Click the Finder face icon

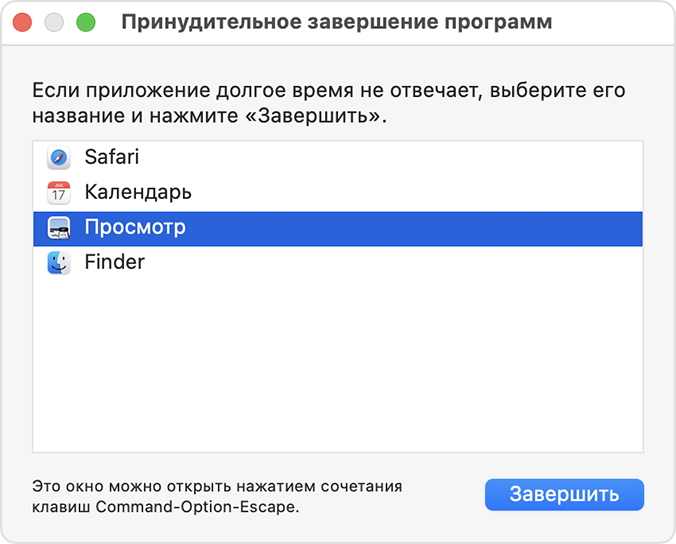point(59,263)
